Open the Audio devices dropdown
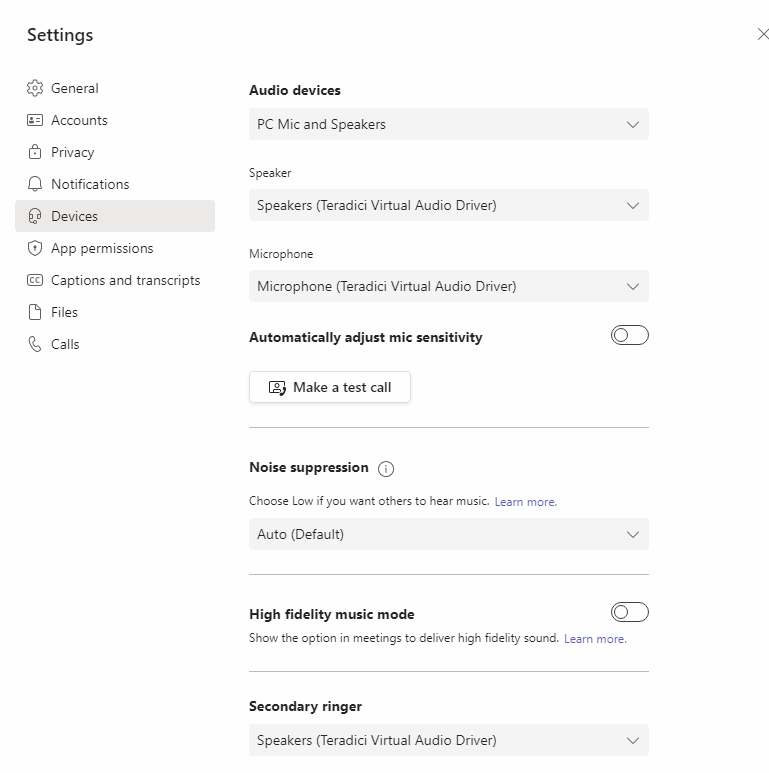 [448, 124]
